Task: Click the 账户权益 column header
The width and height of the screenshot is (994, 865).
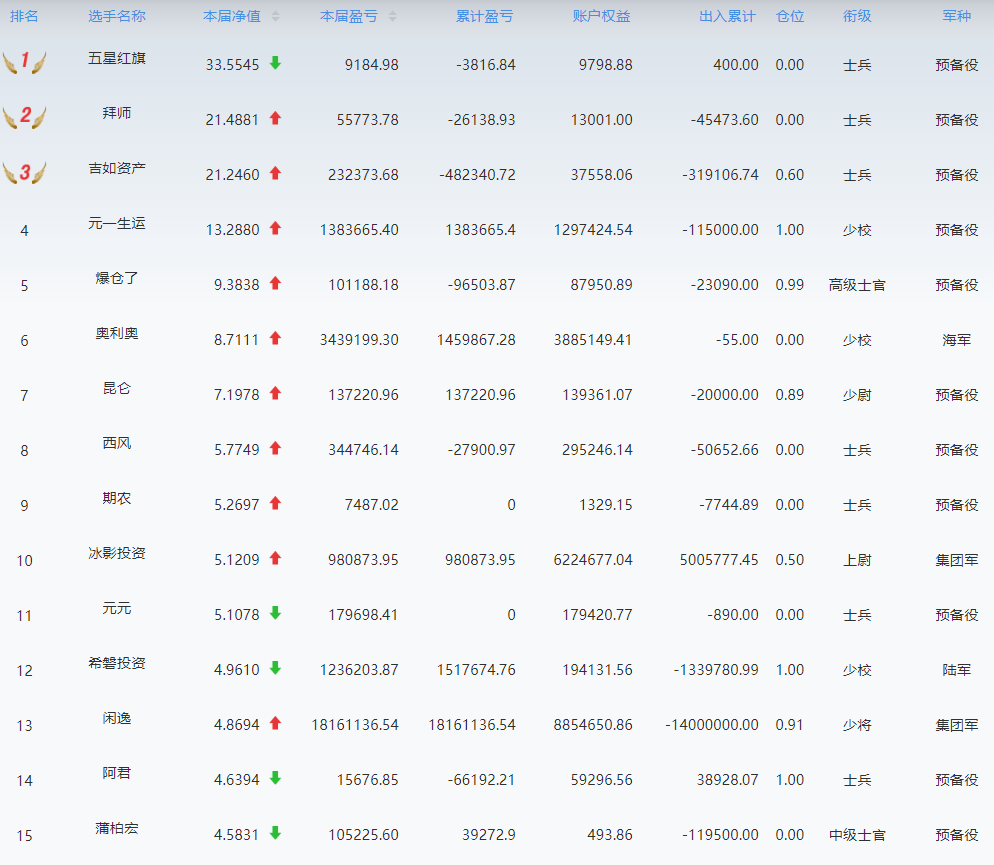Action: pos(602,16)
